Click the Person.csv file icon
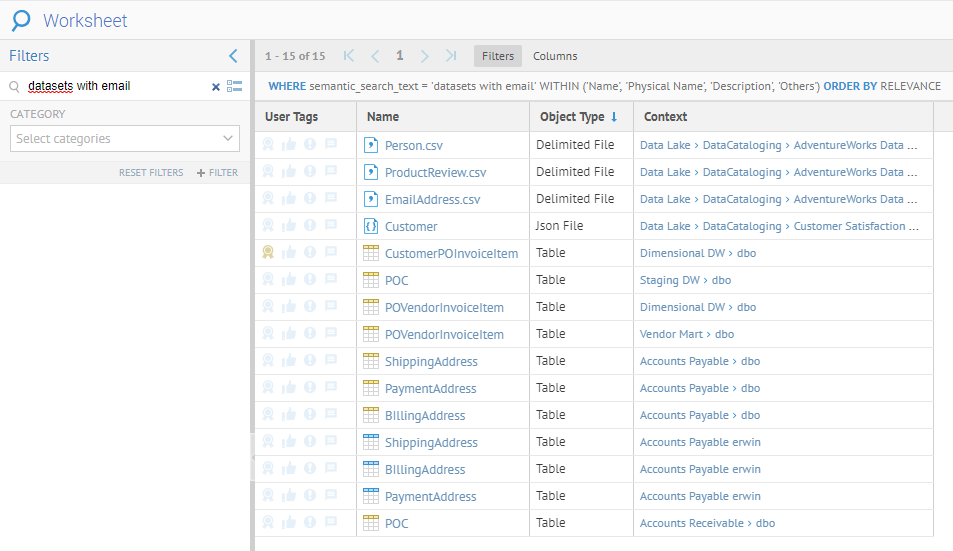The height and width of the screenshot is (551, 953). pos(371,145)
